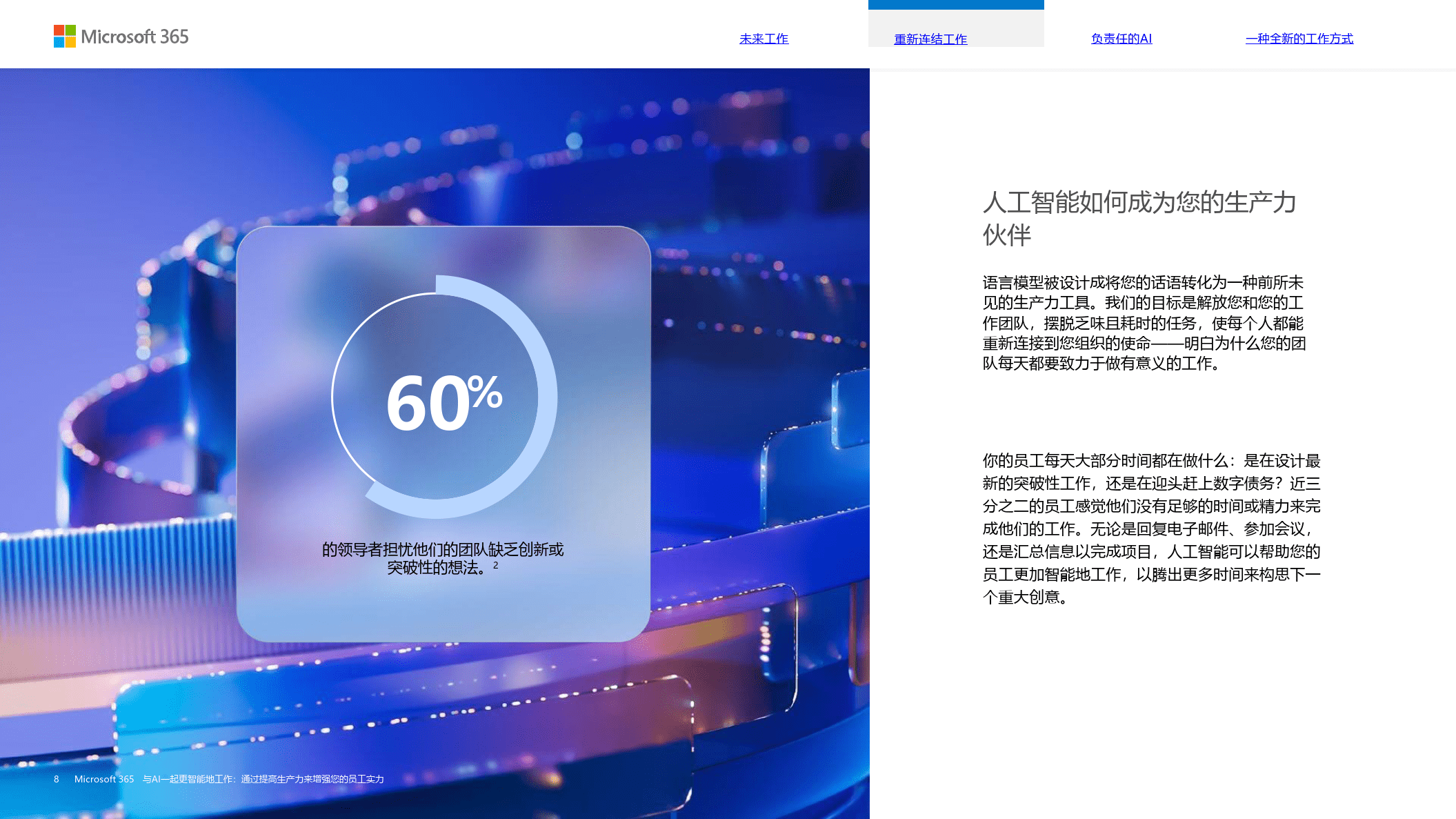Image resolution: width=1456 pixels, height=819 pixels.
Task: Click the Microsoft 365 home icon
Action: [120, 37]
